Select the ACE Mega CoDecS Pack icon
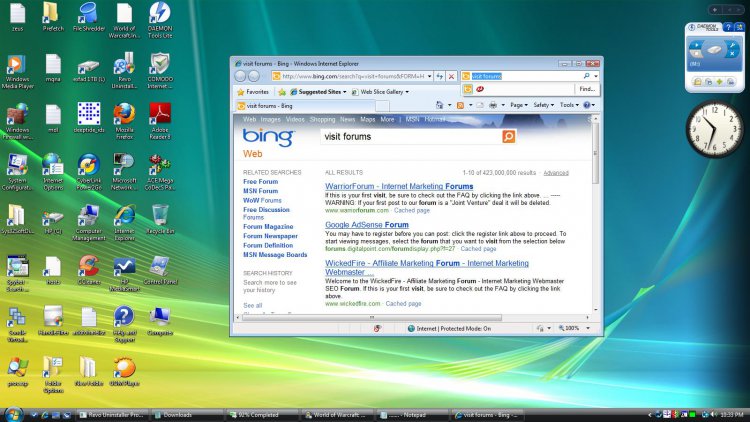The width and height of the screenshot is (750, 422). tap(160, 172)
